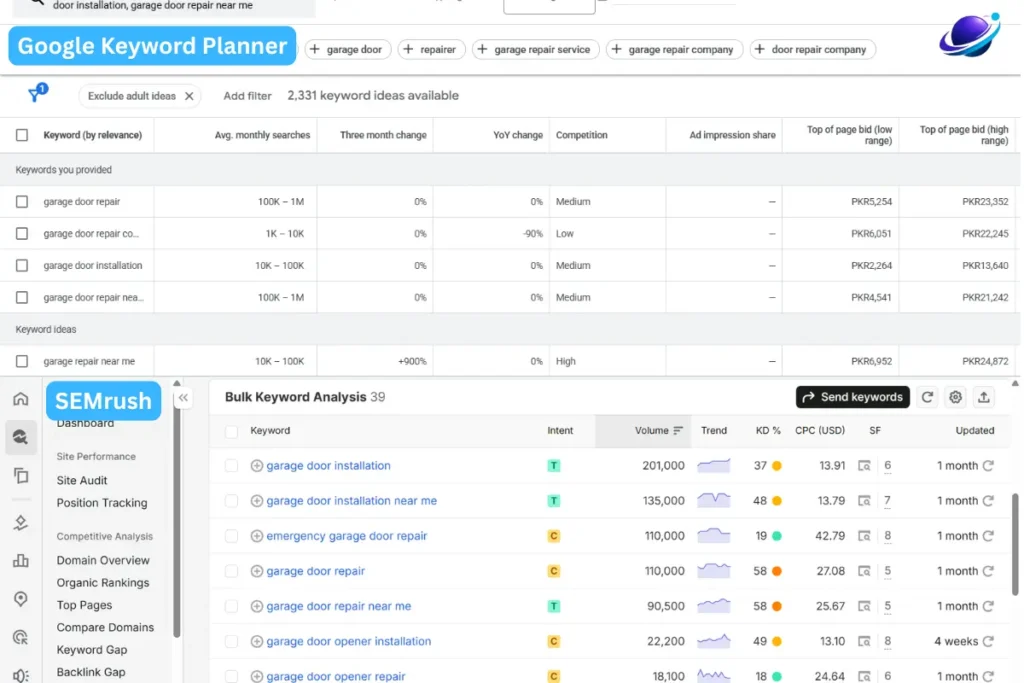
Task: Open the garage door installation near me link
Action: (x=351, y=501)
